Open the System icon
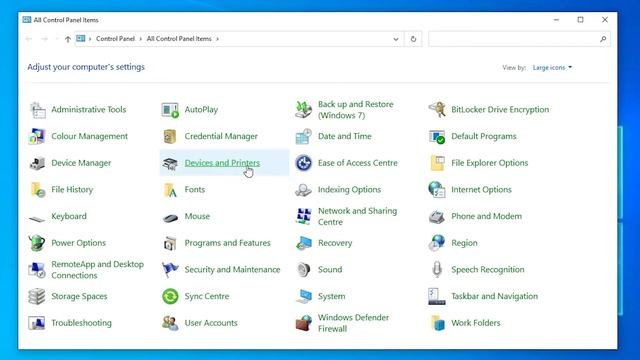This screenshot has height=360, width=640. click(x=303, y=296)
